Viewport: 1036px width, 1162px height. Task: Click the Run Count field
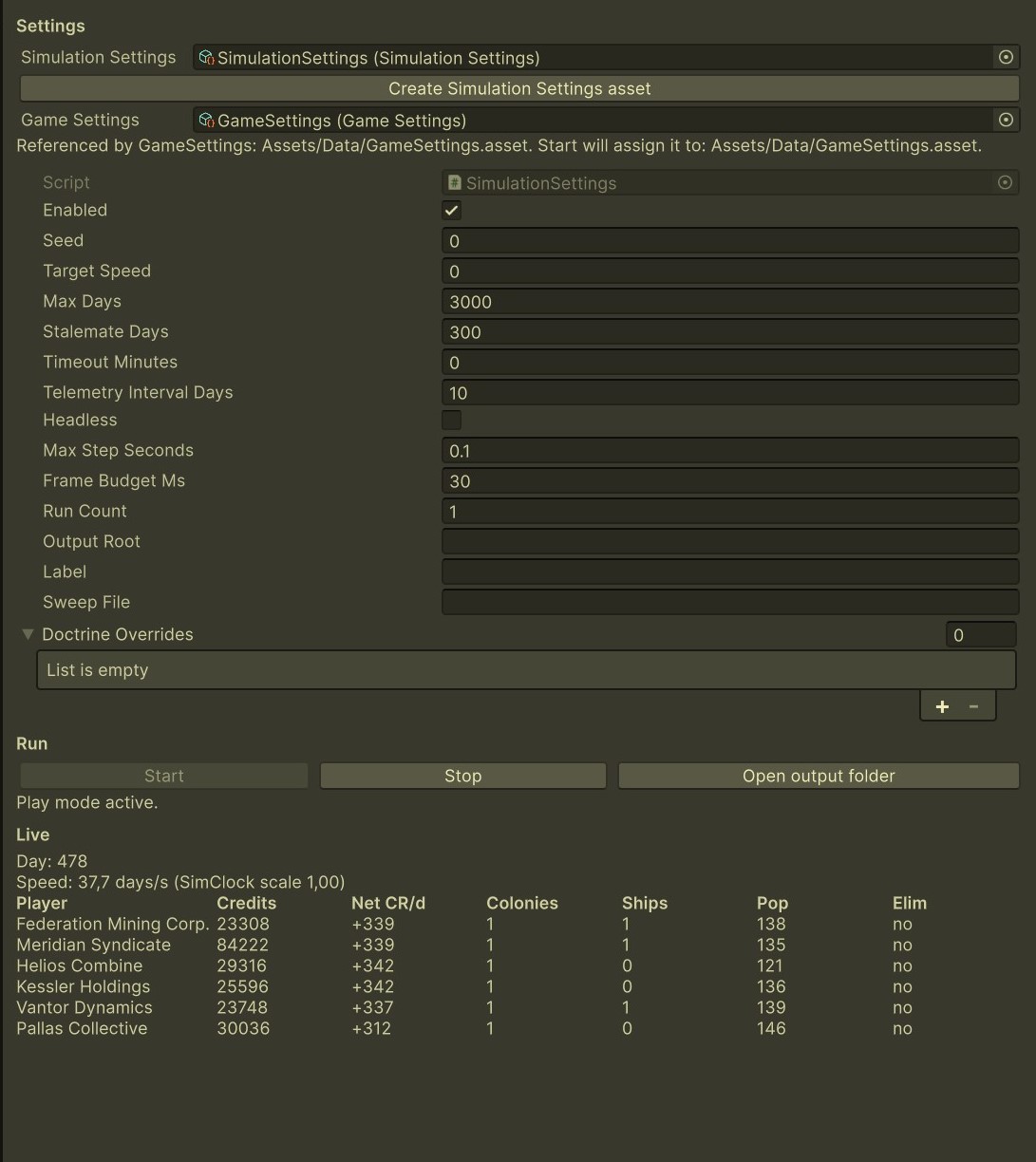pos(730,512)
